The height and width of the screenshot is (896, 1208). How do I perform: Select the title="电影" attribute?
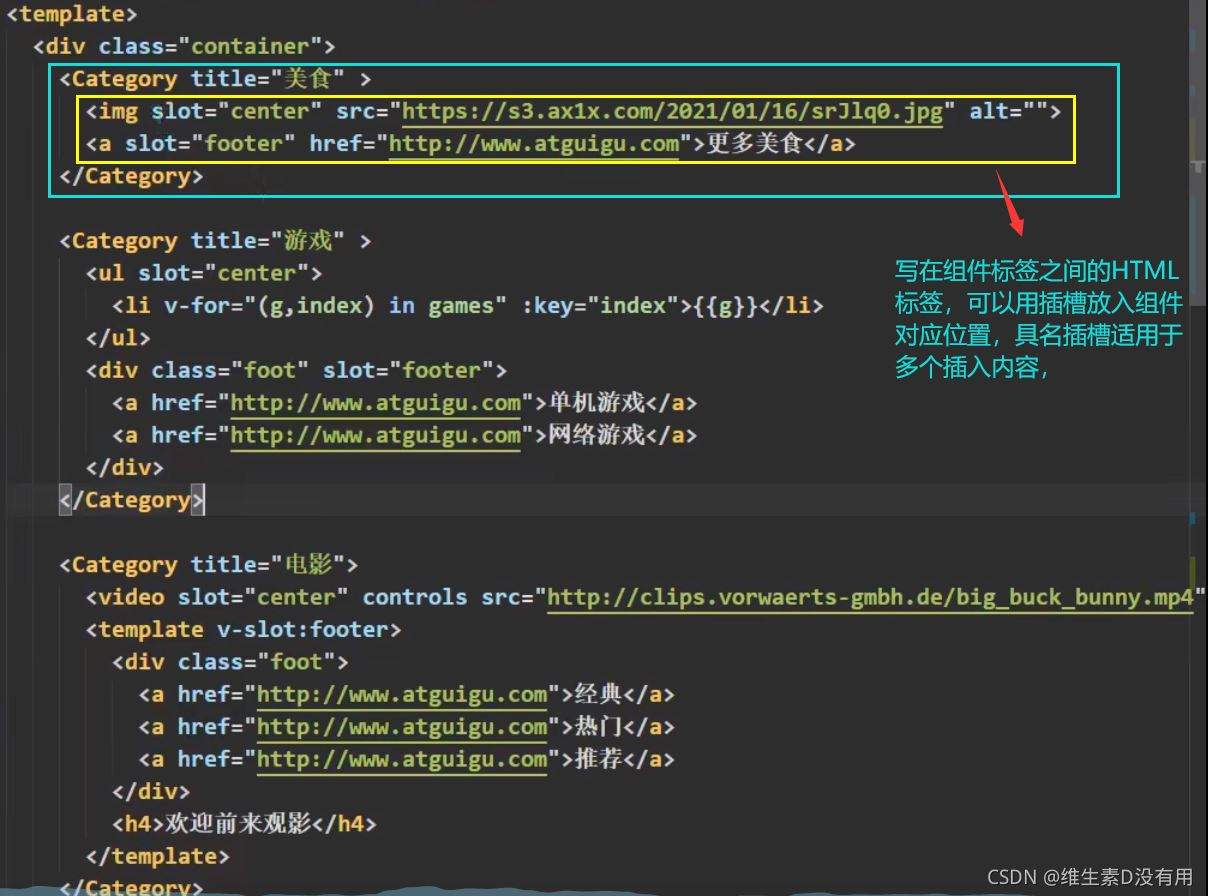click(268, 564)
